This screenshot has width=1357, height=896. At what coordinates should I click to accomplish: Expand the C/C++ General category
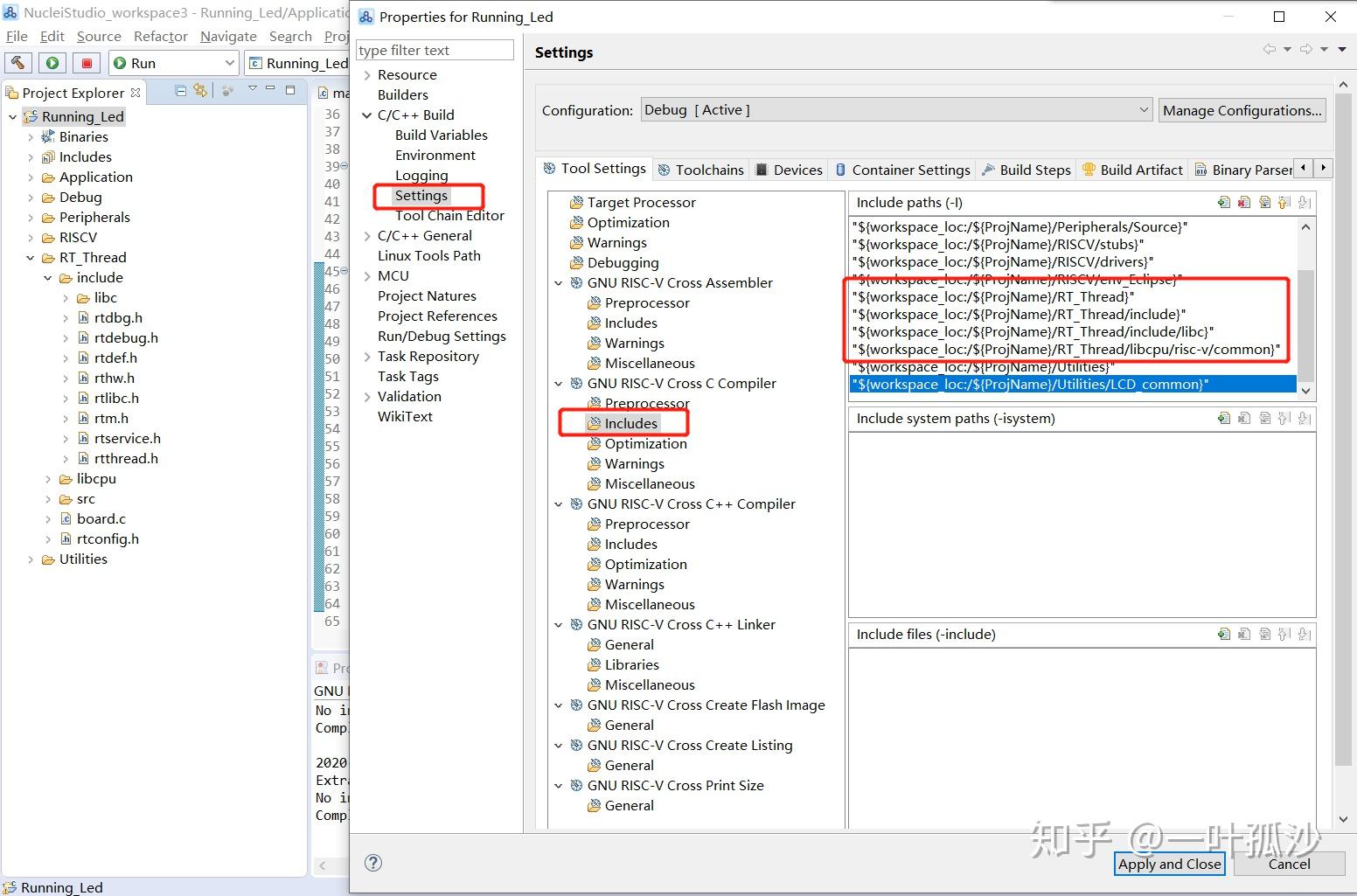(x=367, y=235)
